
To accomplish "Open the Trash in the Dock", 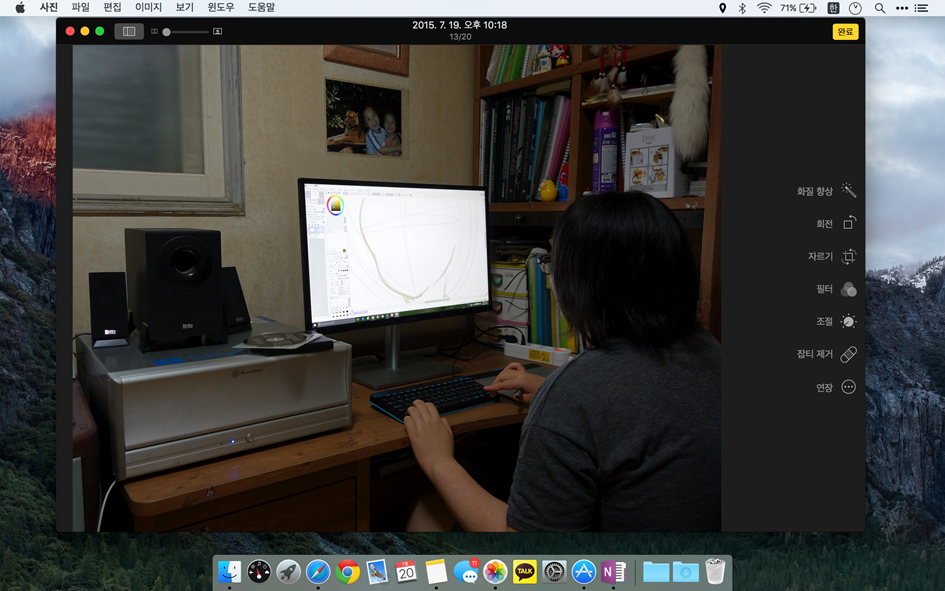I will click(x=715, y=571).
